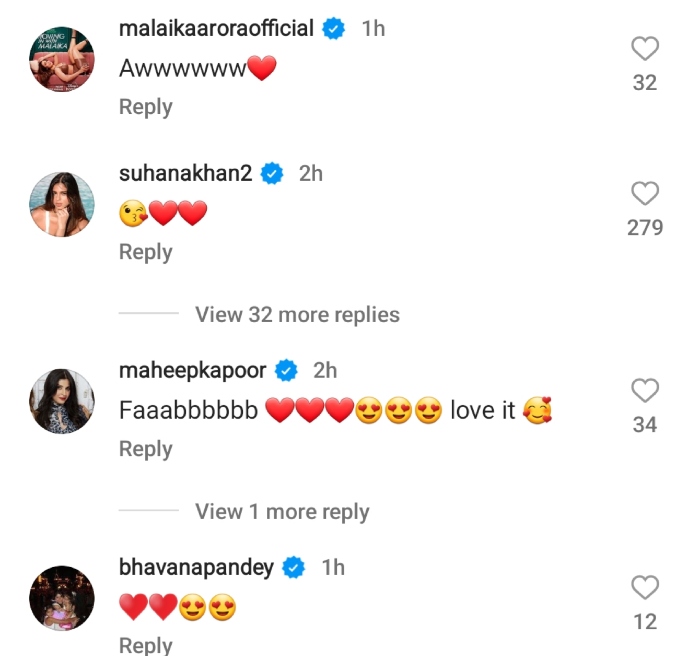
Task: Click the verified badge next to maheepkapoor
Action: coord(286,371)
